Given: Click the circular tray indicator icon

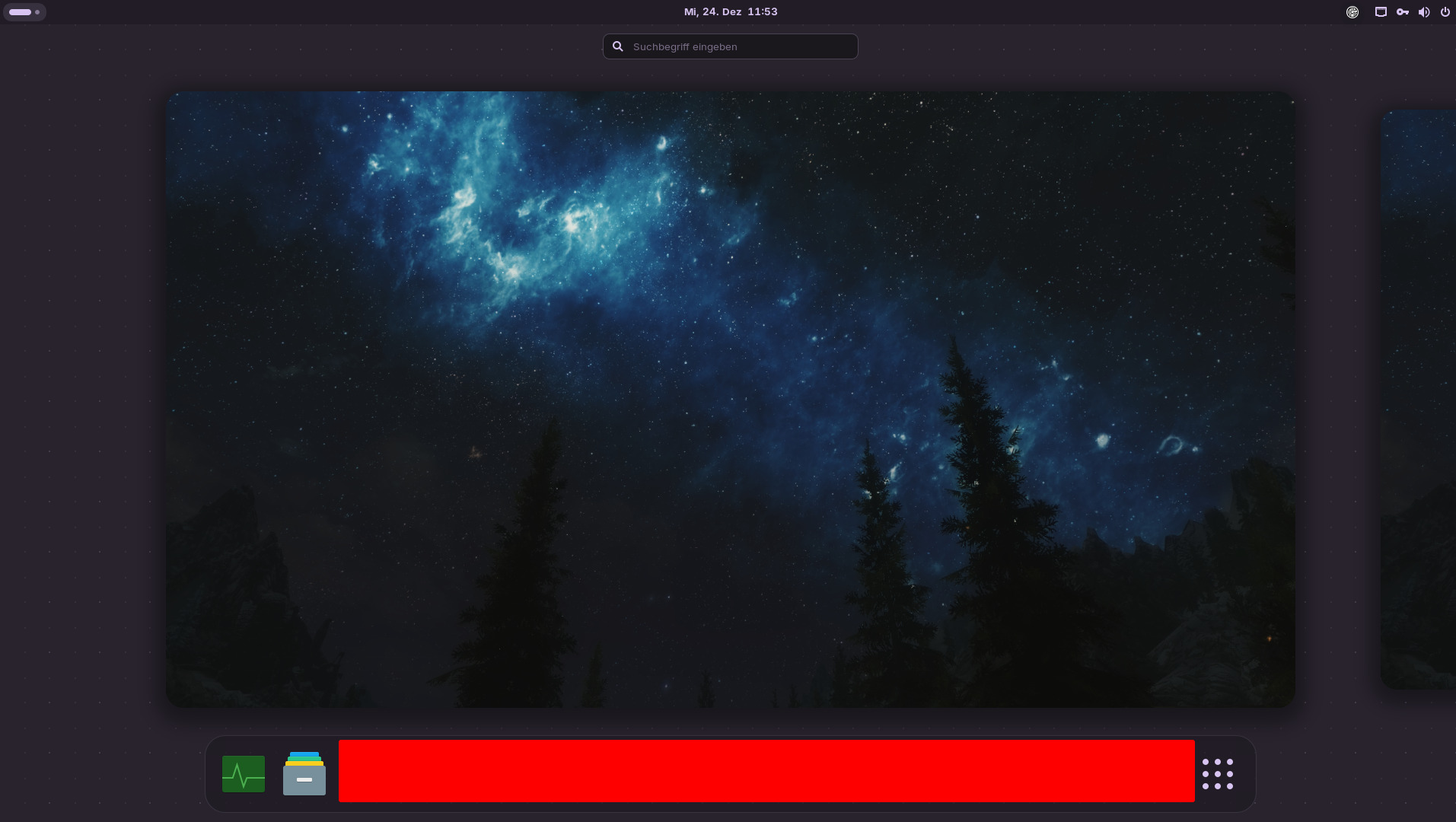Looking at the screenshot, I should coord(1352,12).
